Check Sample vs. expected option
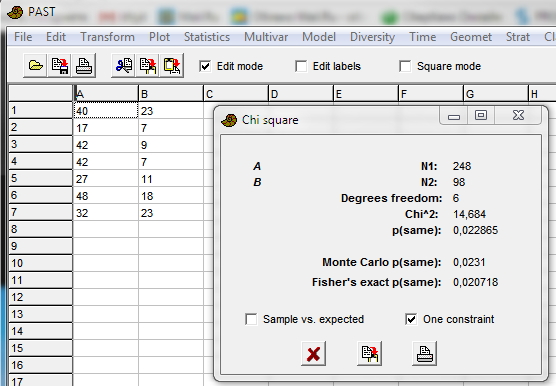Image resolution: width=556 pixels, height=386 pixels. click(x=251, y=319)
